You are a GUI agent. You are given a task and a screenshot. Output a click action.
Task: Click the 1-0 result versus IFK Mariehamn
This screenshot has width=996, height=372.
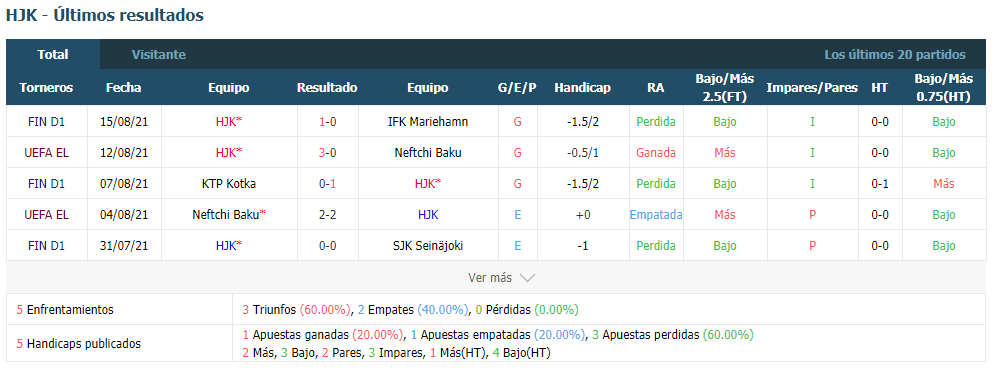(328, 122)
